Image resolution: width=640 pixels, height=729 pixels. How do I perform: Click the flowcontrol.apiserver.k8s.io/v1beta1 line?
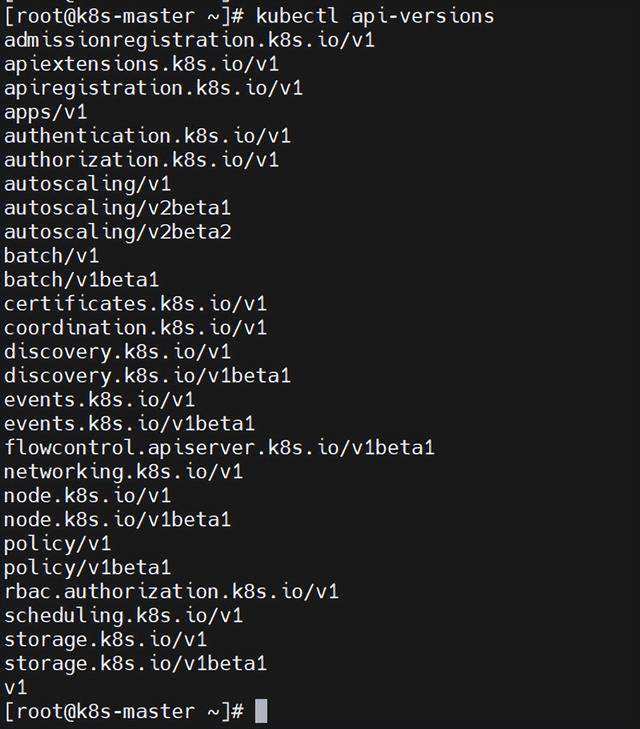(219, 448)
